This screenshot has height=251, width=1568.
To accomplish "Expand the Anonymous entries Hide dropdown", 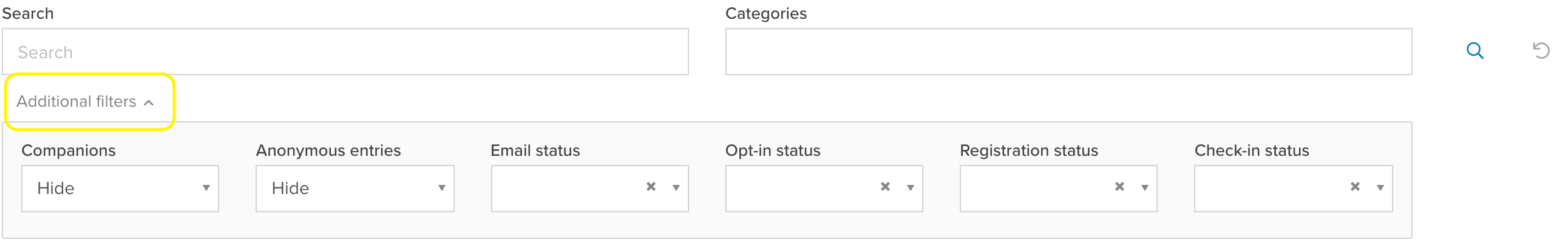I will (x=355, y=189).
